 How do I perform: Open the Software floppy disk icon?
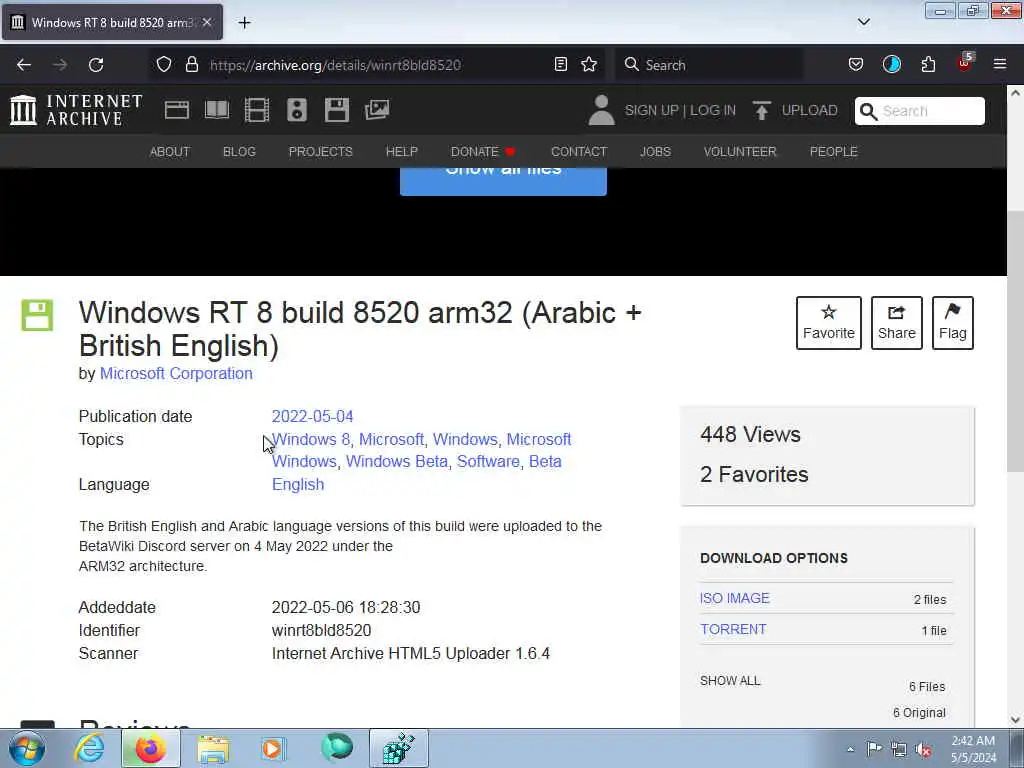coord(337,110)
